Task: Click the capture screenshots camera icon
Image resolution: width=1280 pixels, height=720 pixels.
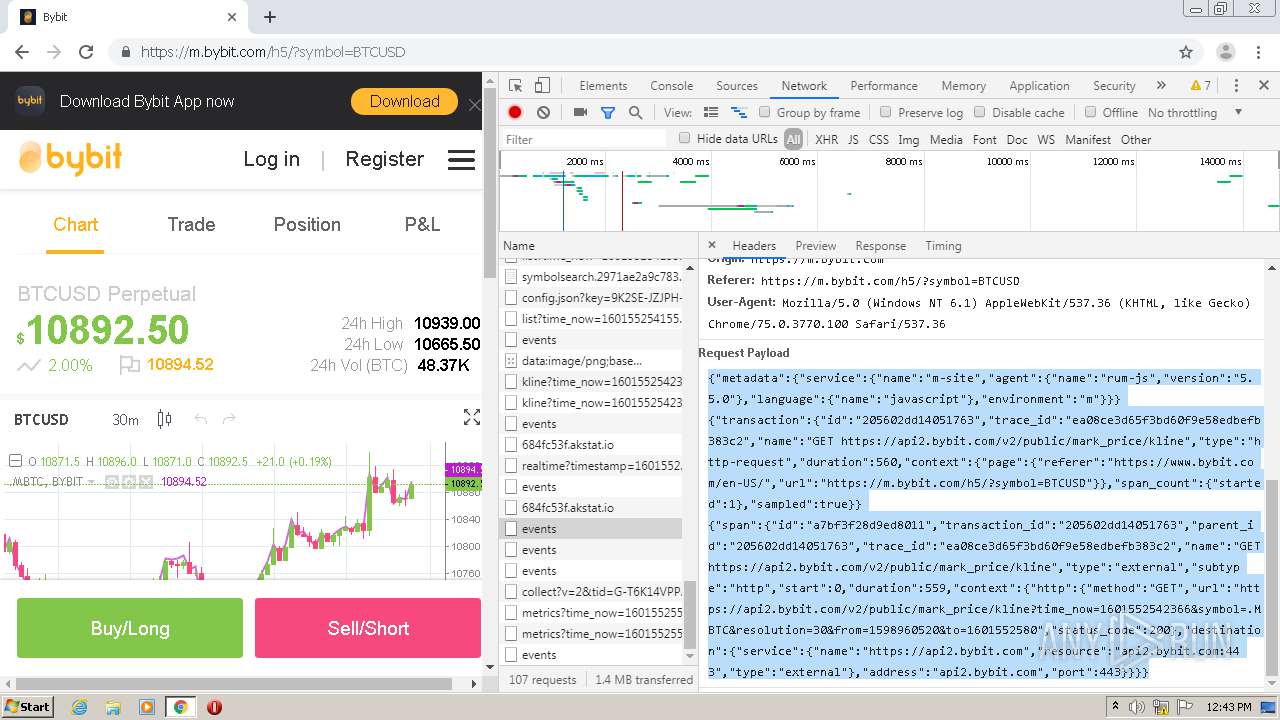Action: (x=580, y=113)
